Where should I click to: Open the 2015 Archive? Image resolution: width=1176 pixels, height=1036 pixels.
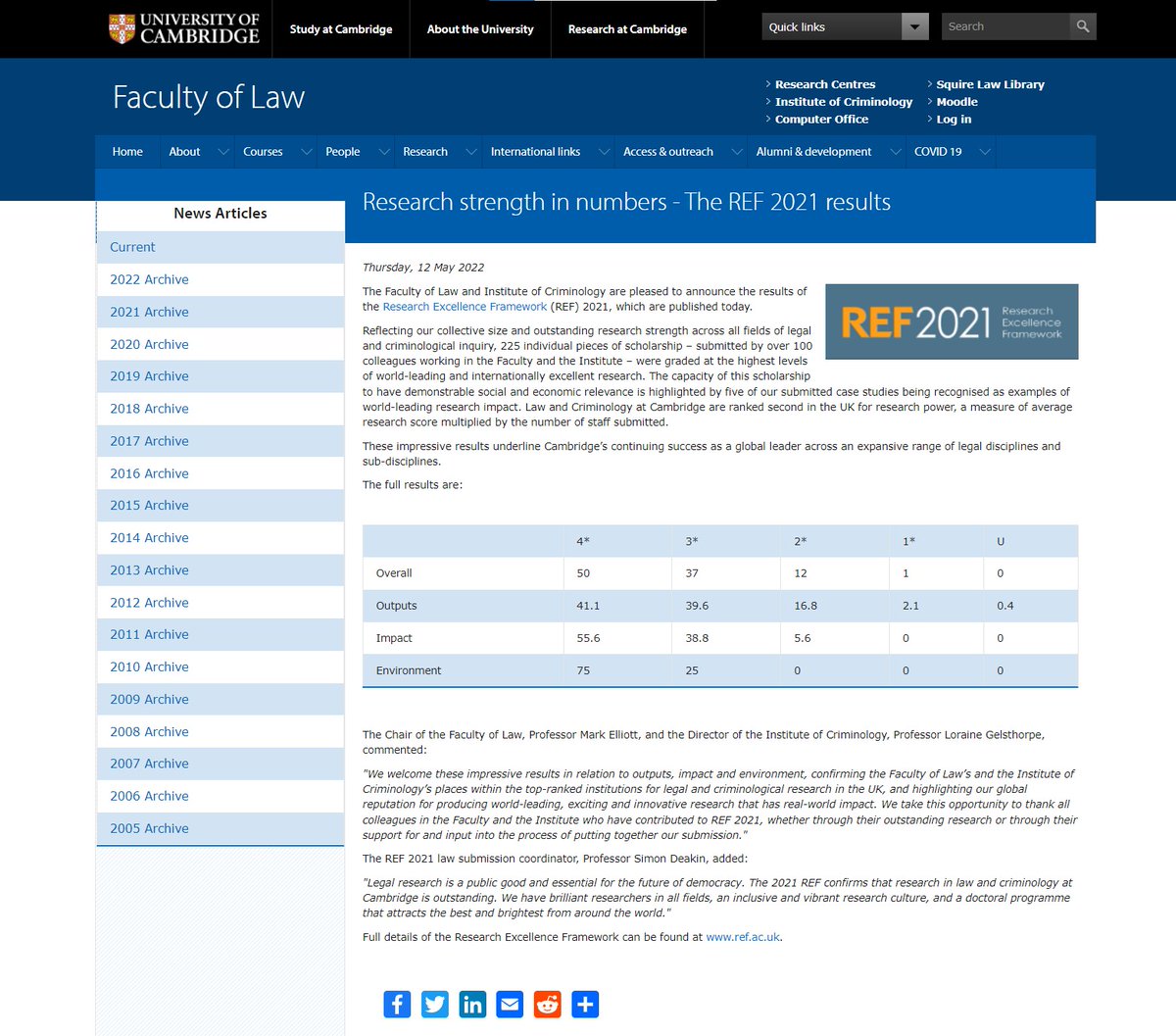pos(220,506)
